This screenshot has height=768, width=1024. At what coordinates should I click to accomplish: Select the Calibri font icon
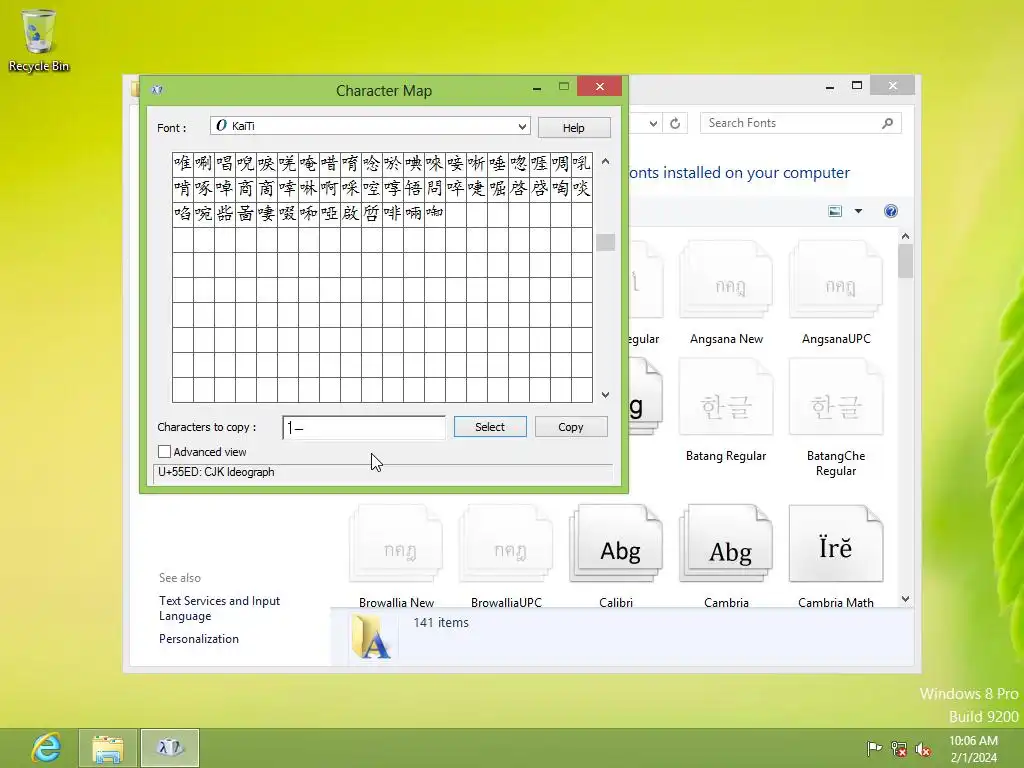[x=616, y=545]
